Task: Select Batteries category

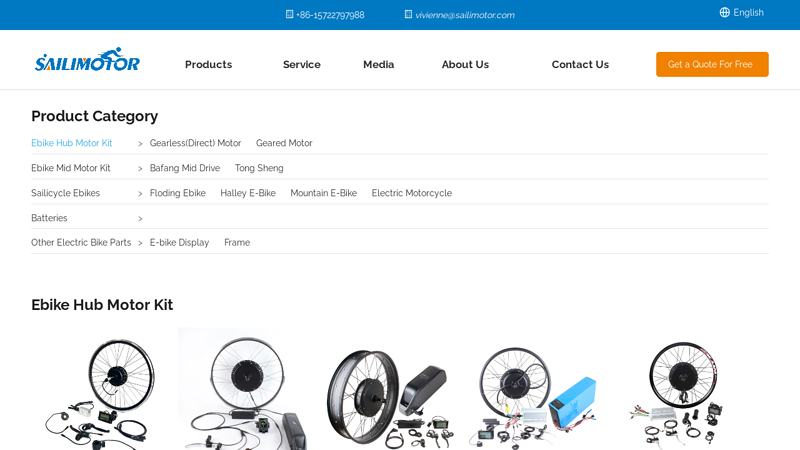Action: pos(49,218)
